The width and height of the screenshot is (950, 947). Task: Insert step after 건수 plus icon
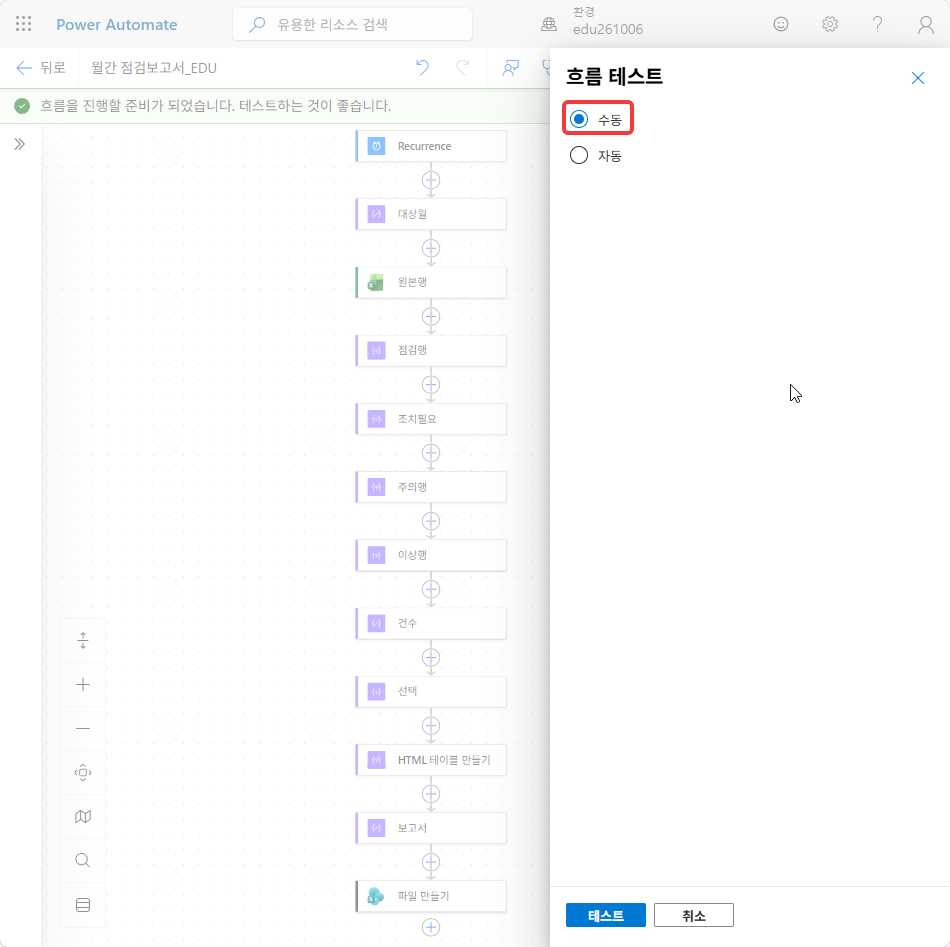[431, 657]
